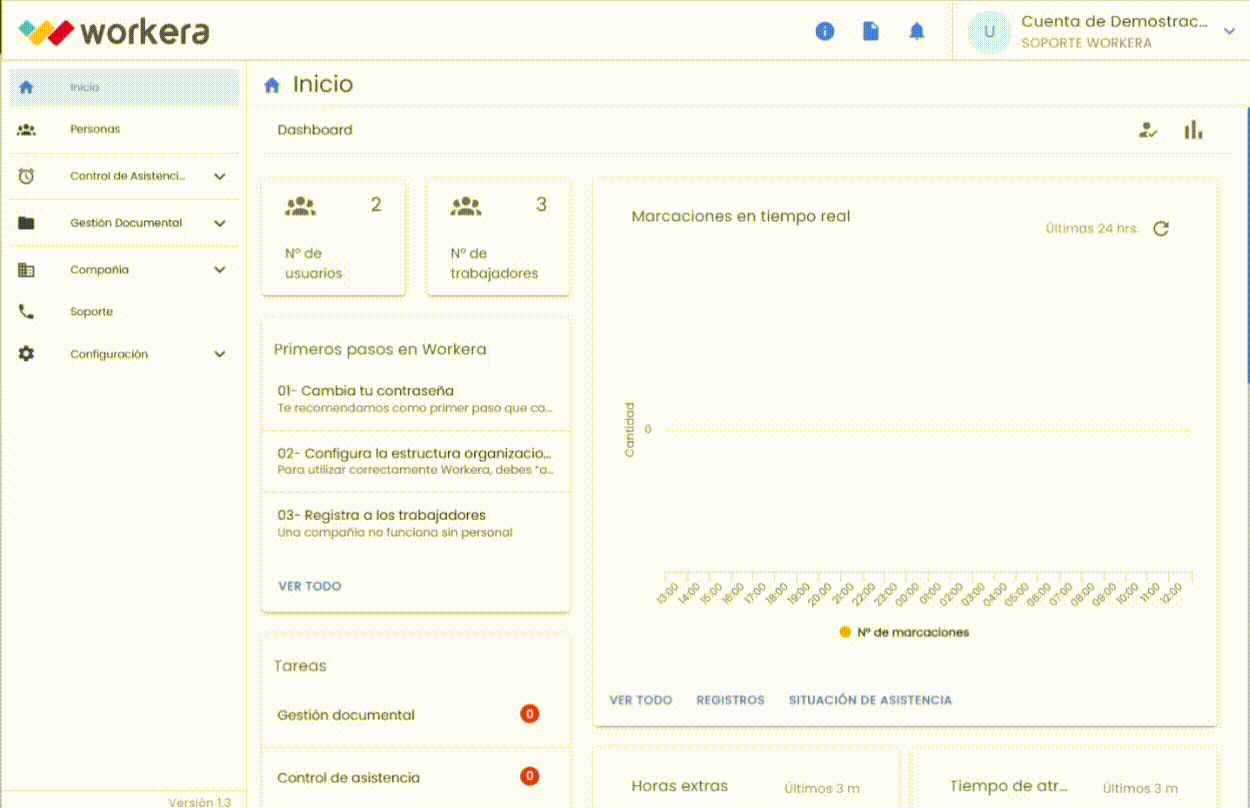Expand Control de Asistencia chevron
1250x808 pixels.
tap(220, 176)
